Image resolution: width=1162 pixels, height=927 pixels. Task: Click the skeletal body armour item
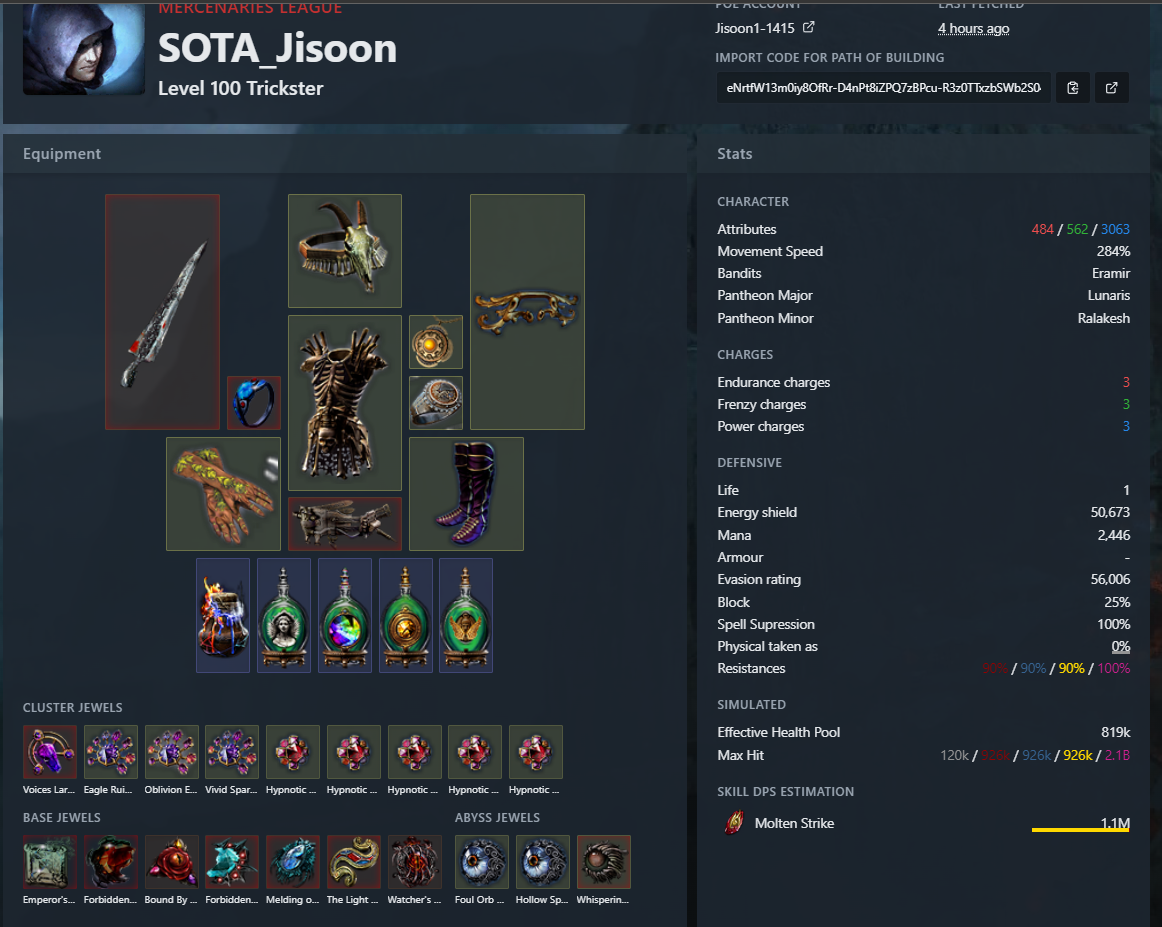pyautogui.click(x=345, y=403)
